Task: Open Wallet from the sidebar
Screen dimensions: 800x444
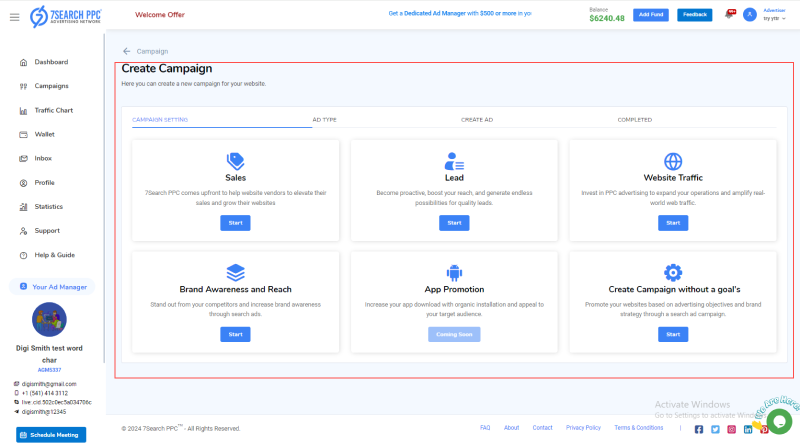Action: pos(44,134)
